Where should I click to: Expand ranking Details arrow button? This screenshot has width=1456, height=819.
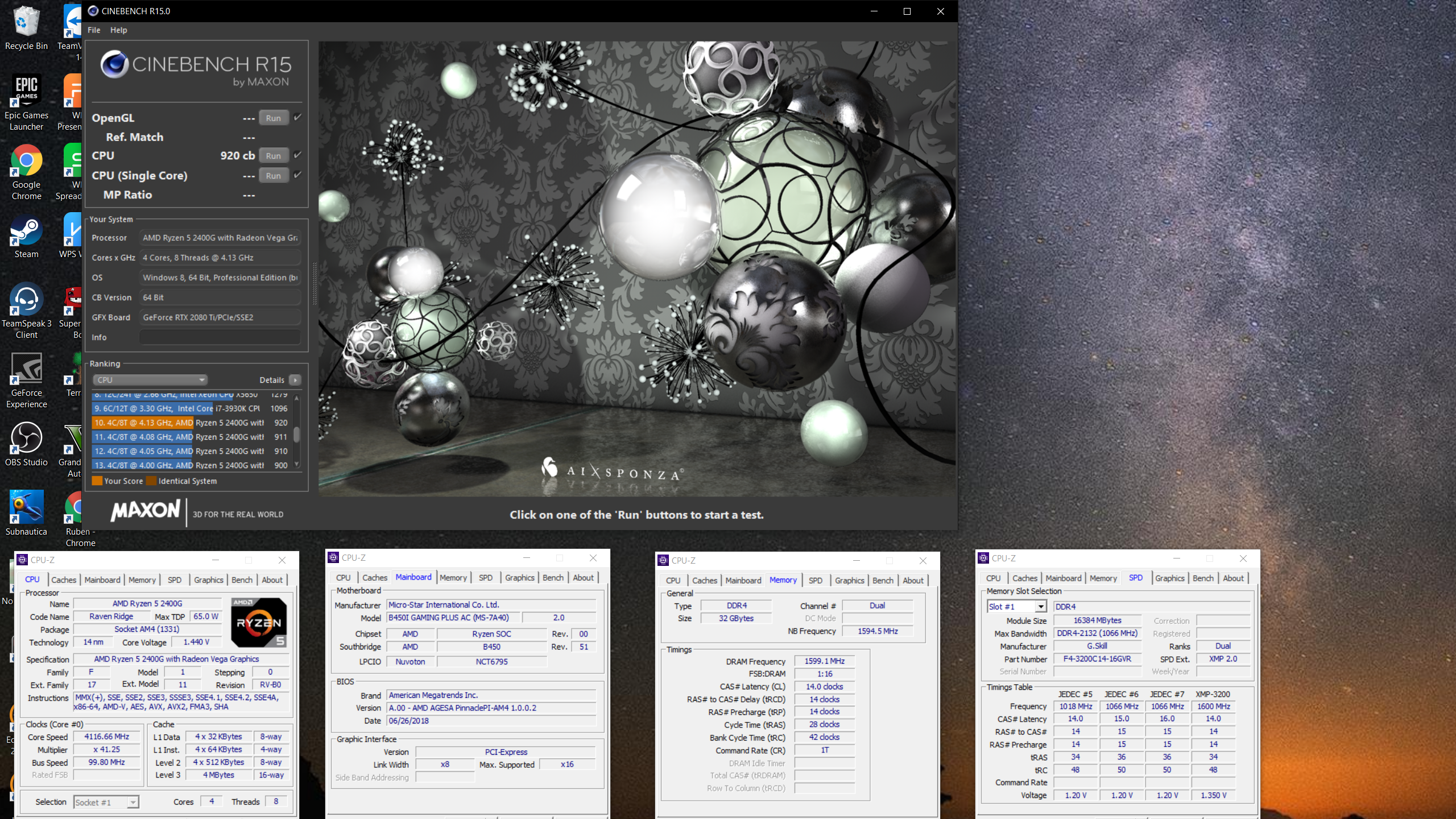point(295,380)
